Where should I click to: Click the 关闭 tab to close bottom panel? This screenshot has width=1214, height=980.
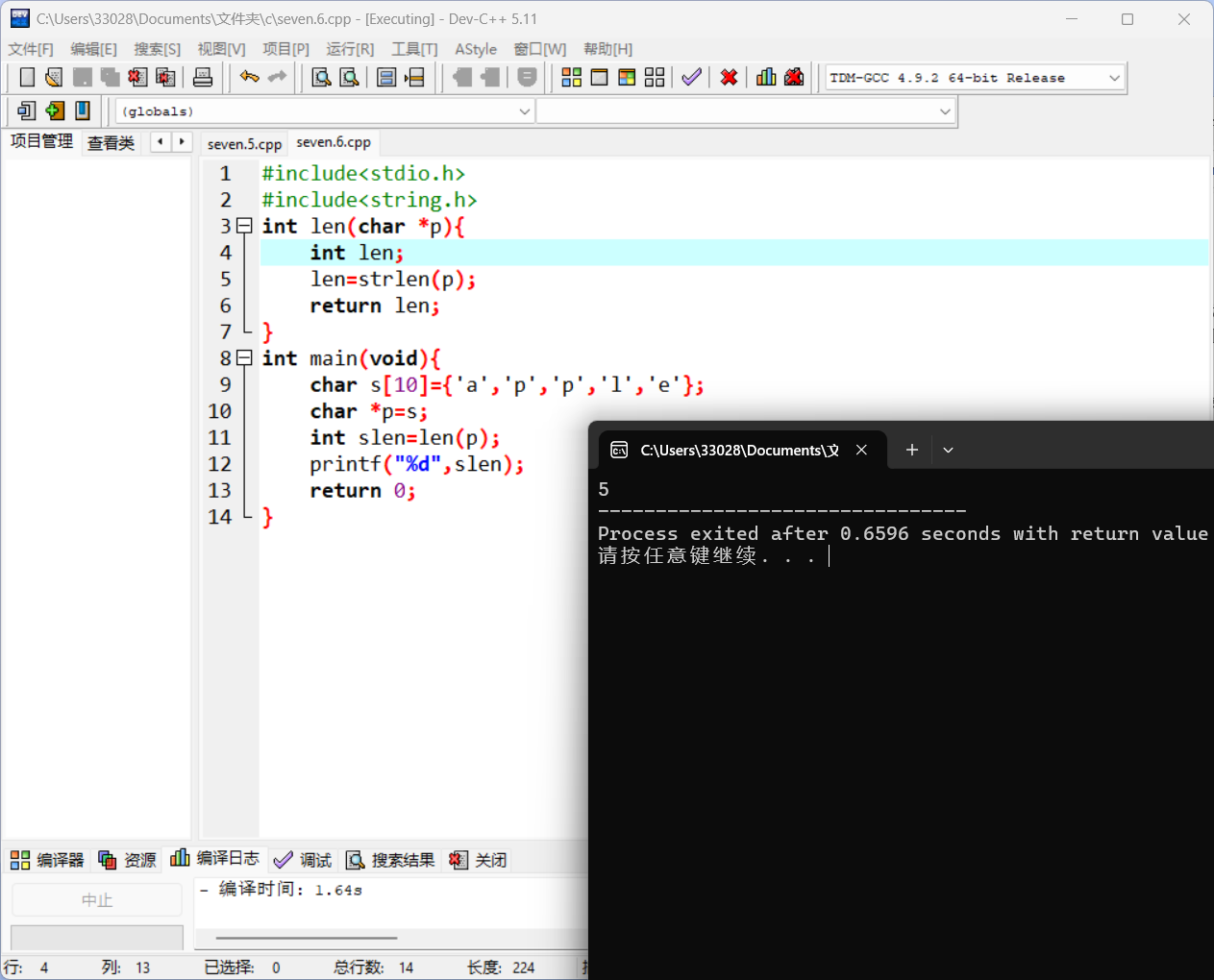[478, 860]
